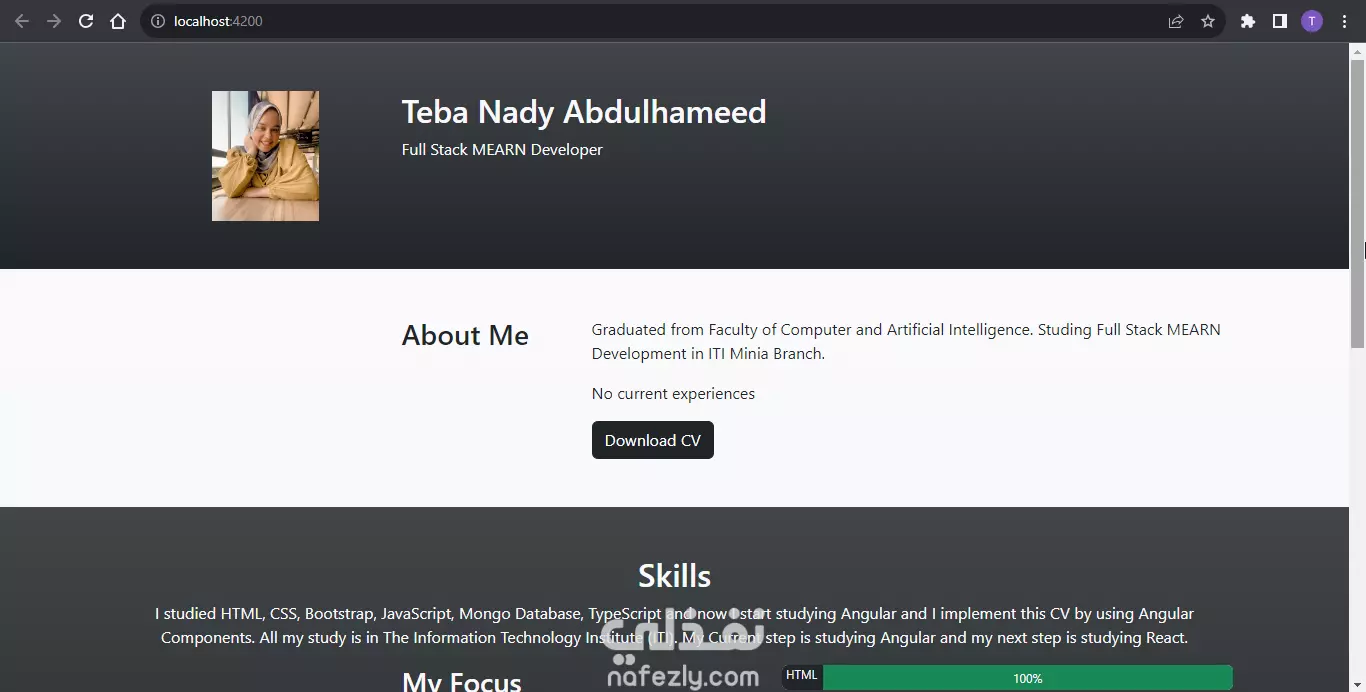Go to the browser home page
The width and height of the screenshot is (1366, 692).
[x=118, y=21]
